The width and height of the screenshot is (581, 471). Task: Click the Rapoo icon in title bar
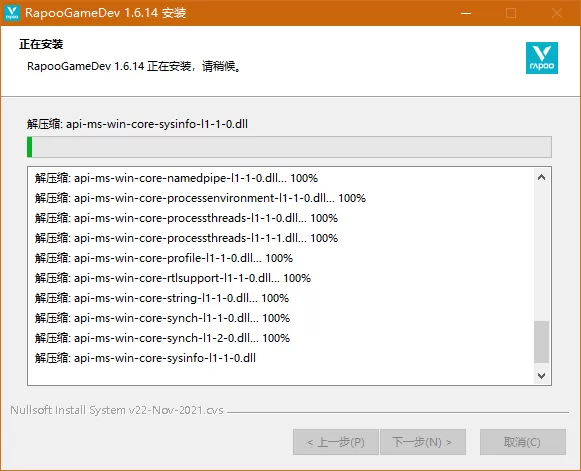[x=12, y=13]
